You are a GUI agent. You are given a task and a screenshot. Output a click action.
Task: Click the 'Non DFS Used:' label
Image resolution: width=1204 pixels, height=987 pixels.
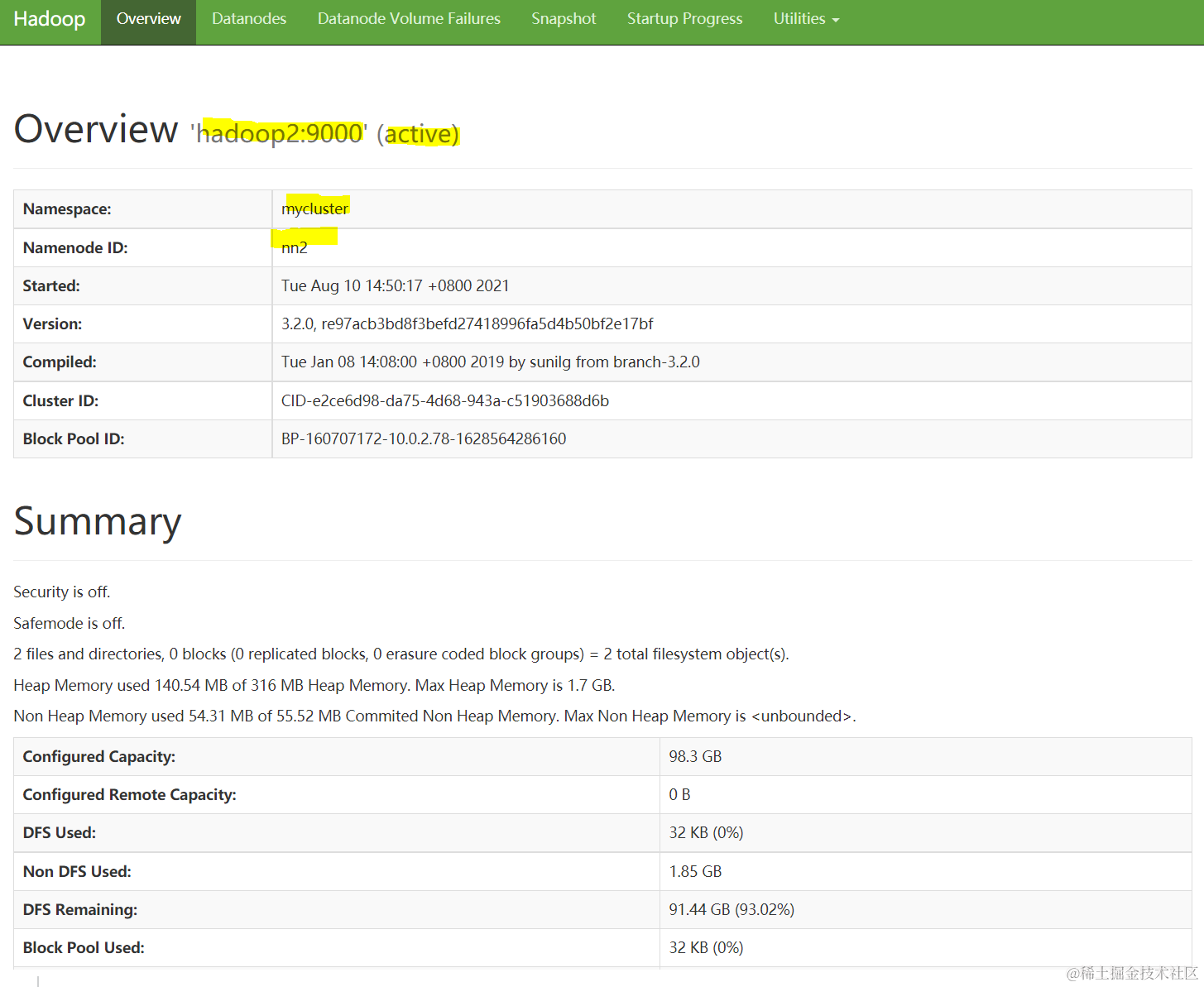point(77,871)
